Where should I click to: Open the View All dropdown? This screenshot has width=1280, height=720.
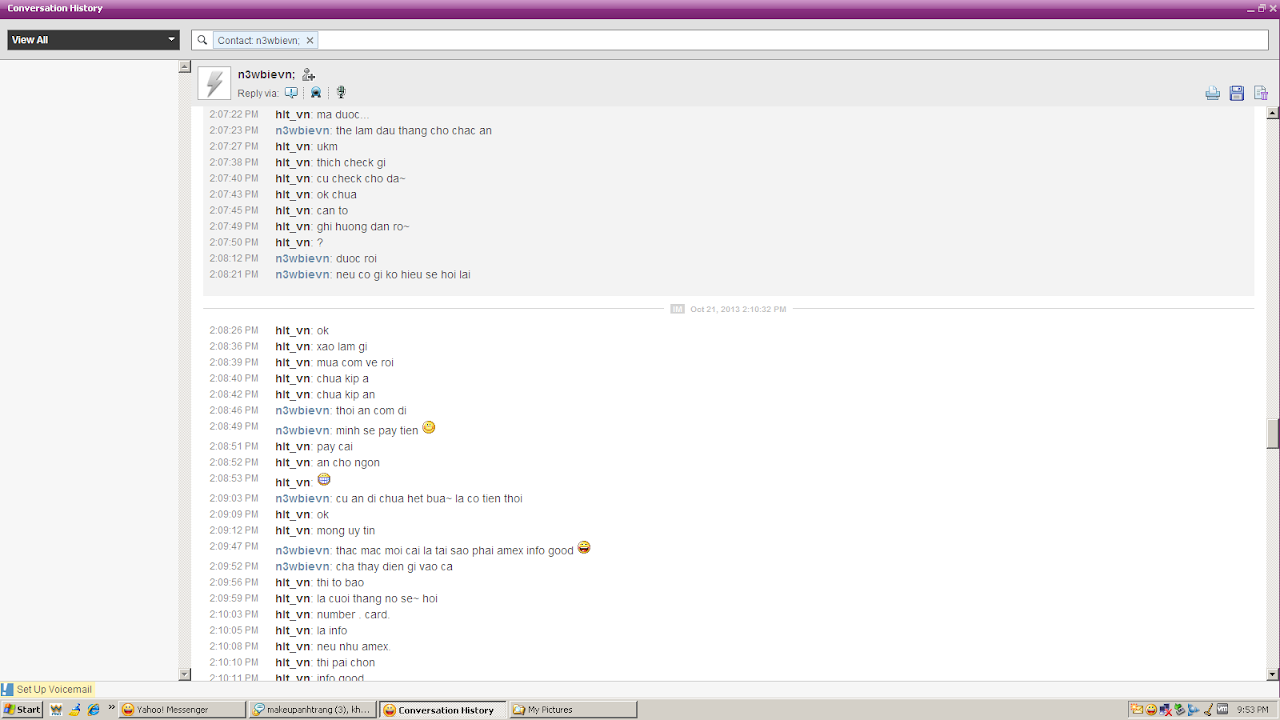pyautogui.click(x=93, y=40)
